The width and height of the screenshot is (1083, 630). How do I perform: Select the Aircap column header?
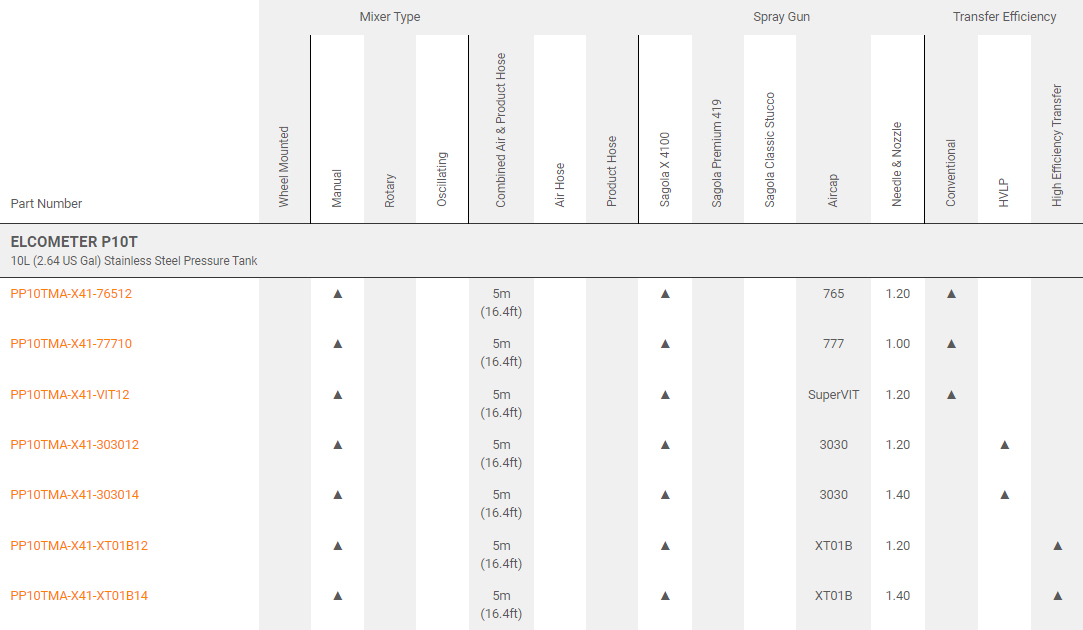(833, 190)
